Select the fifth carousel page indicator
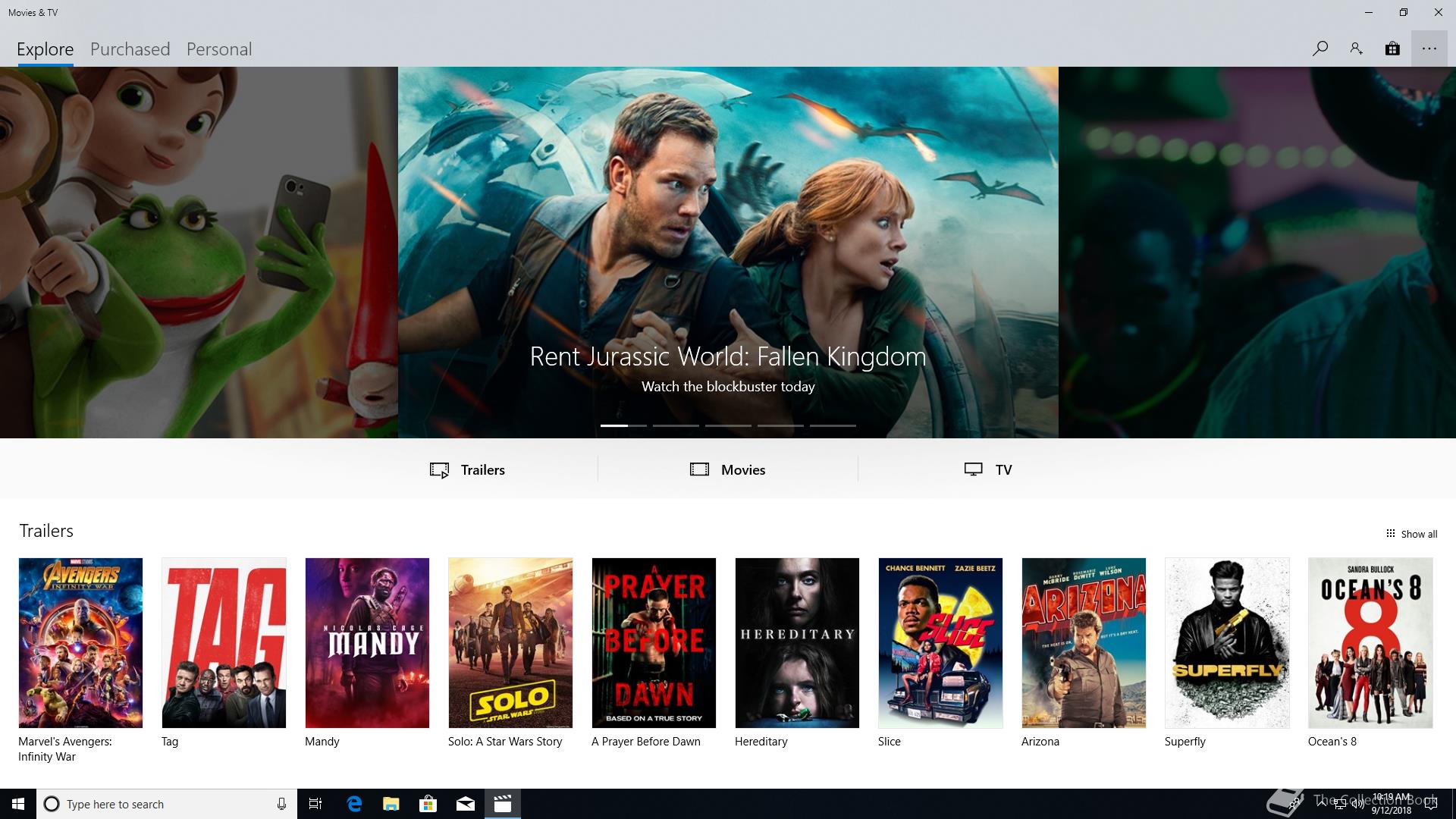 [x=833, y=425]
